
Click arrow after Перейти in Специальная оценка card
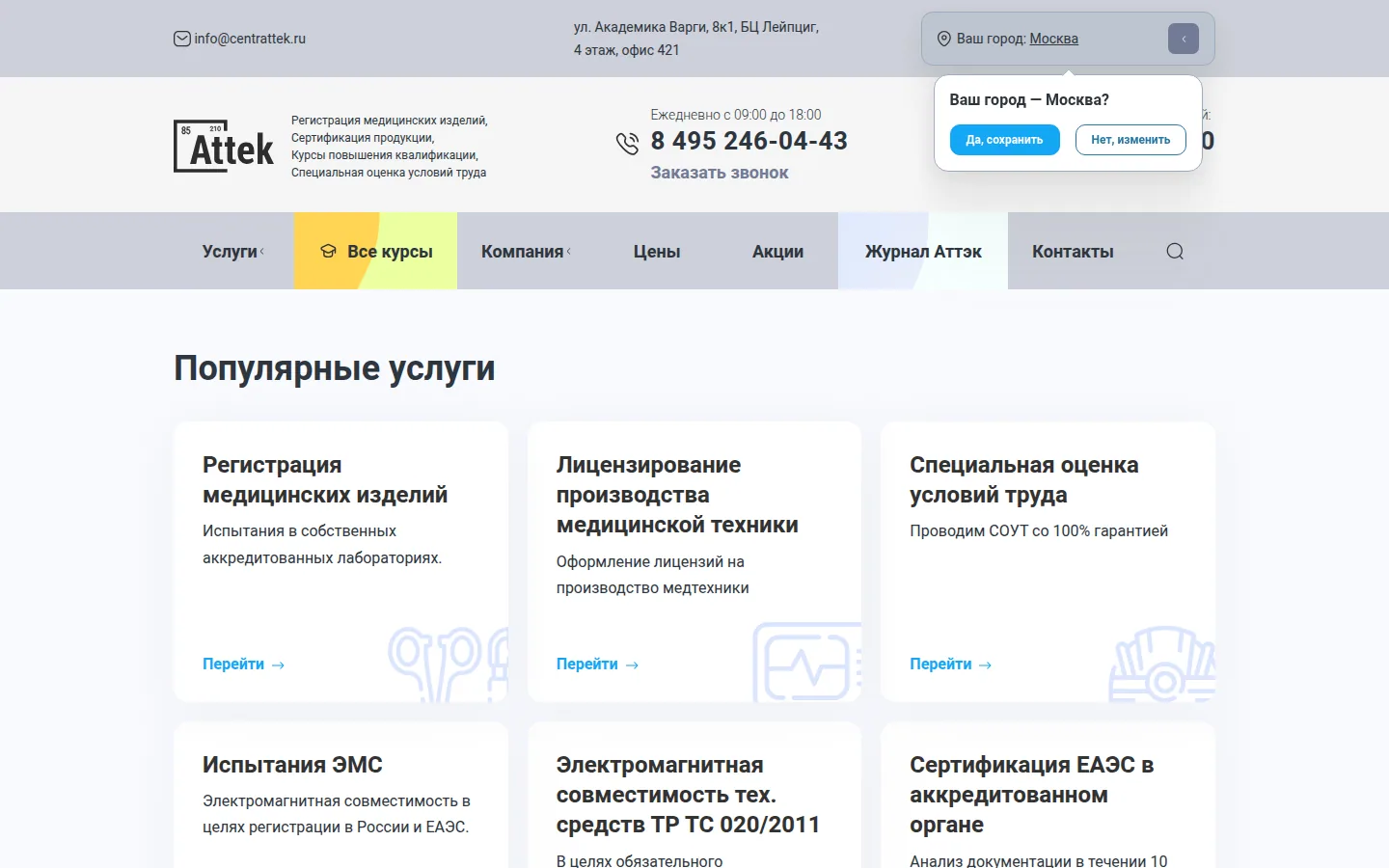pyautogui.click(x=985, y=665)
